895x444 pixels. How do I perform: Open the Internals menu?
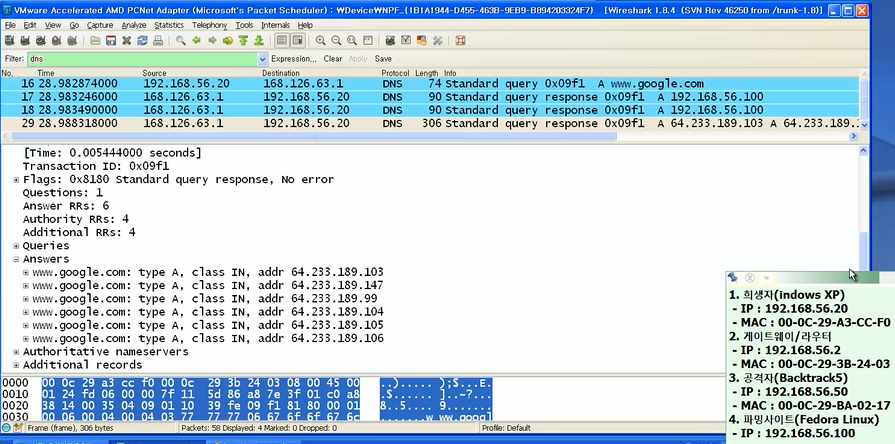click(x=275, y=25)
